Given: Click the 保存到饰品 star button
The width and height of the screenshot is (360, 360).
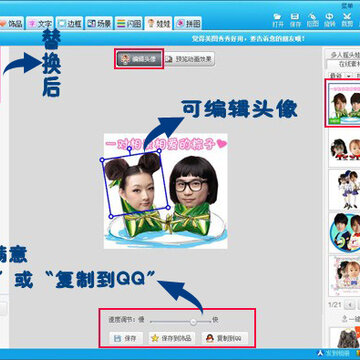Looking at the screenshot, I should pyautogui.click(x=172, y=338).
